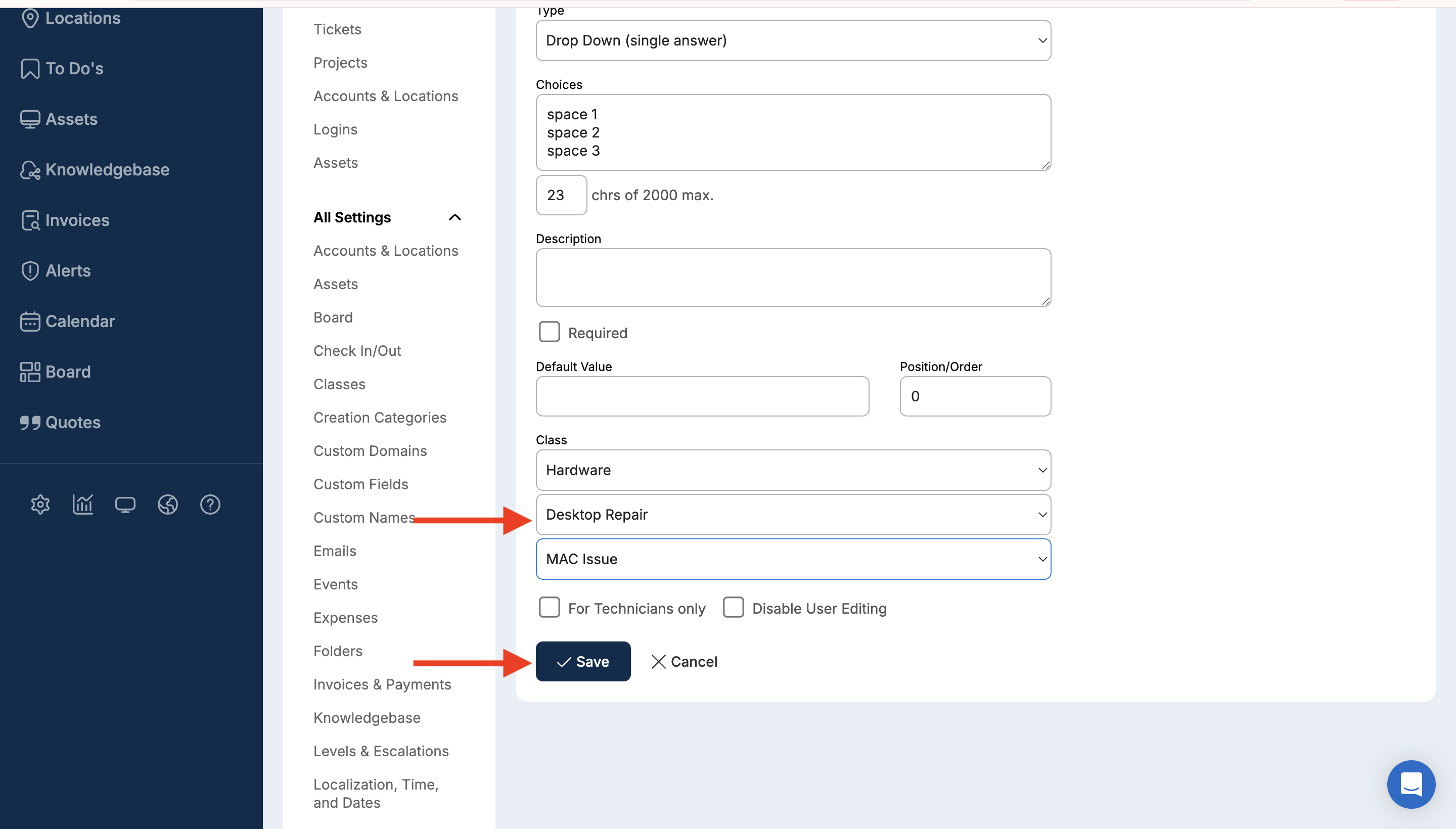Click the Position/Order input field

click(x=975, y=396)
